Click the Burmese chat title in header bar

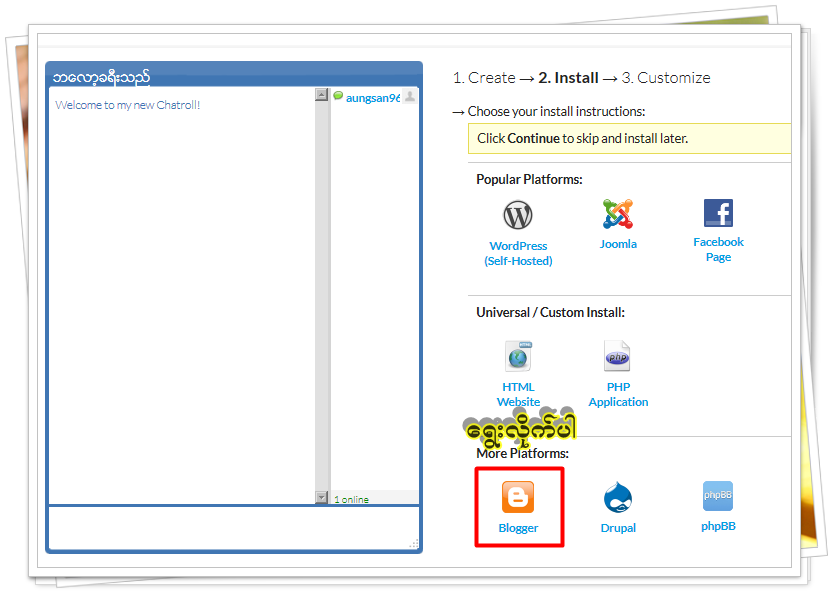tap(101, 77)
